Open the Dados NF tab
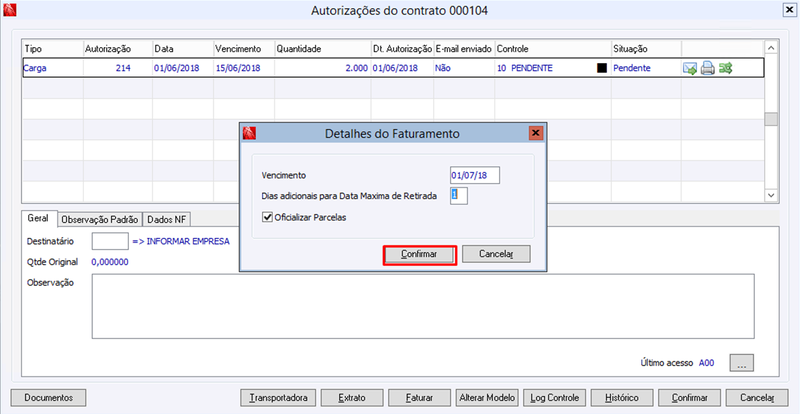This screenshot has width=800, height=414. (166, 220)
